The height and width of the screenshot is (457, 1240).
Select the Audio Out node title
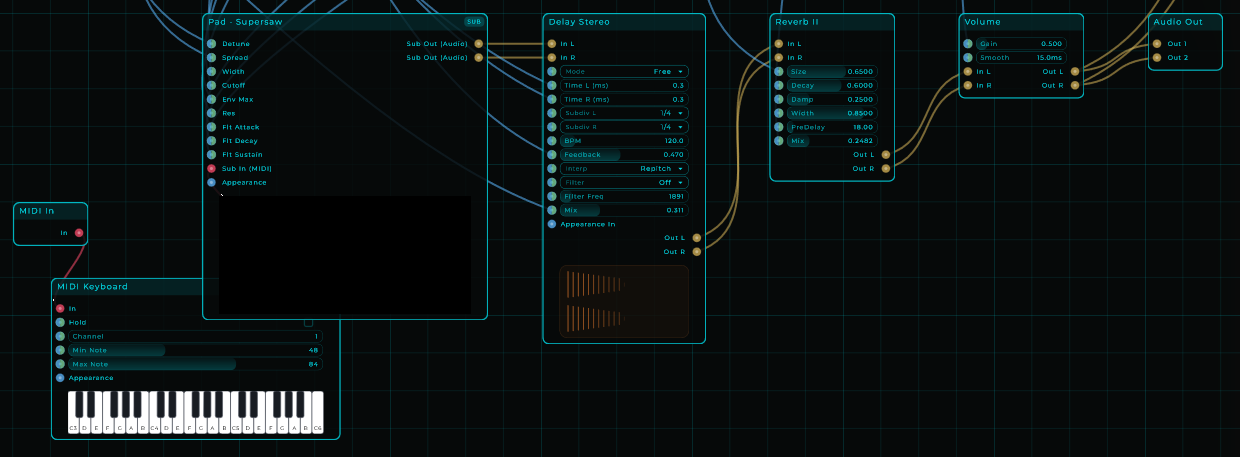pyautogui.click(x=1178, y=21)
